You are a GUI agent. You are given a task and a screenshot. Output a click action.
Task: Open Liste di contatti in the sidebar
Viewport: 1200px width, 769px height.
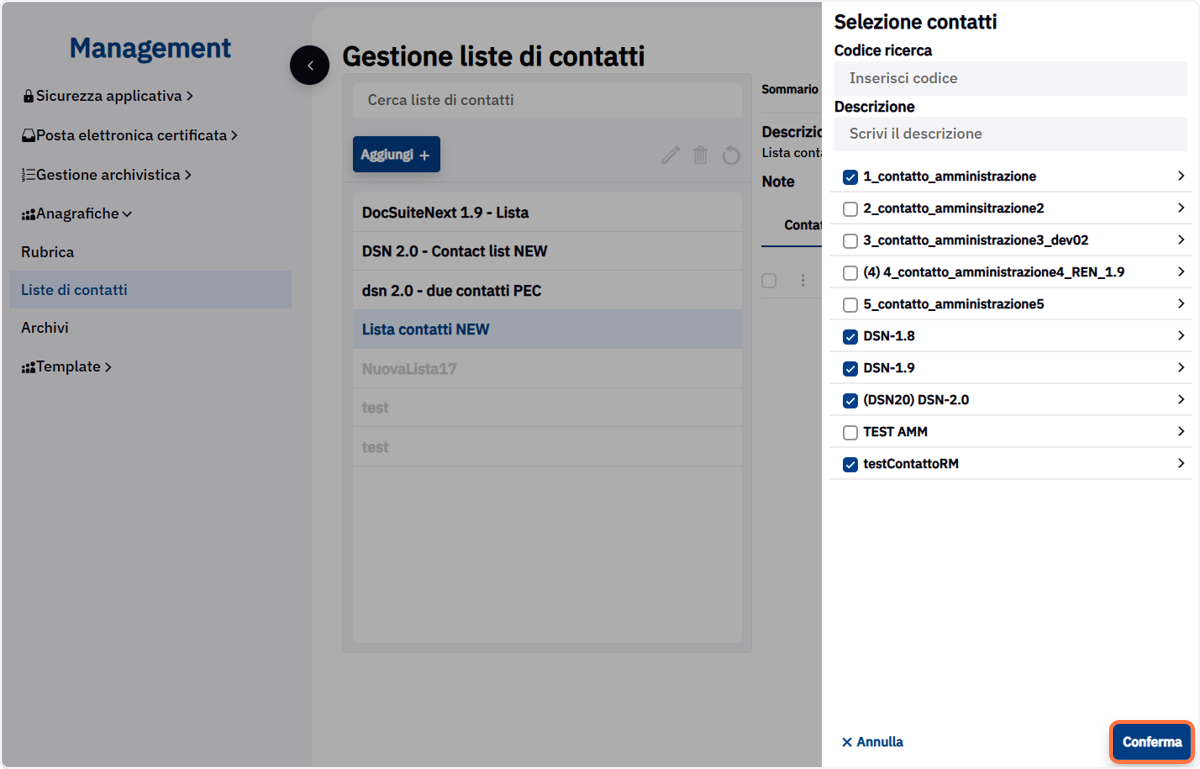pyautogui.click(x=150, y=290)
